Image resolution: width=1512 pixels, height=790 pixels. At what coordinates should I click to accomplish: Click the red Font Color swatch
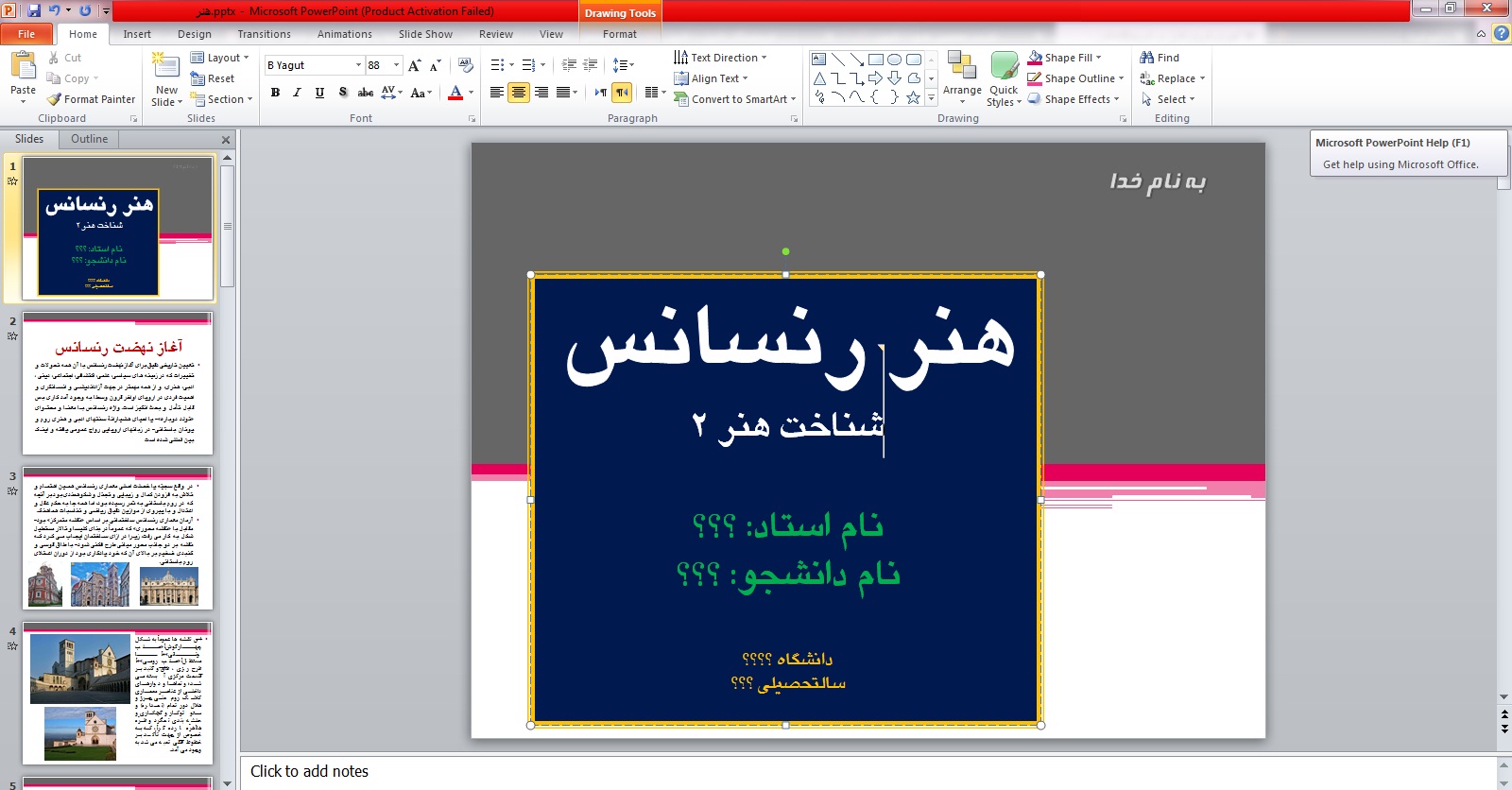pos(455,93)
